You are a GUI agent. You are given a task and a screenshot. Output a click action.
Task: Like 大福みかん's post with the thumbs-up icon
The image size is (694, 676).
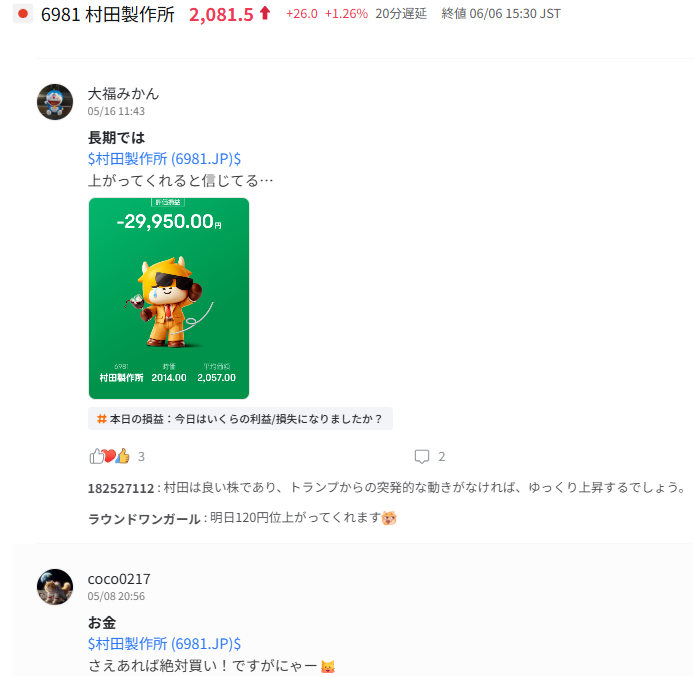(x=96, y=456)
